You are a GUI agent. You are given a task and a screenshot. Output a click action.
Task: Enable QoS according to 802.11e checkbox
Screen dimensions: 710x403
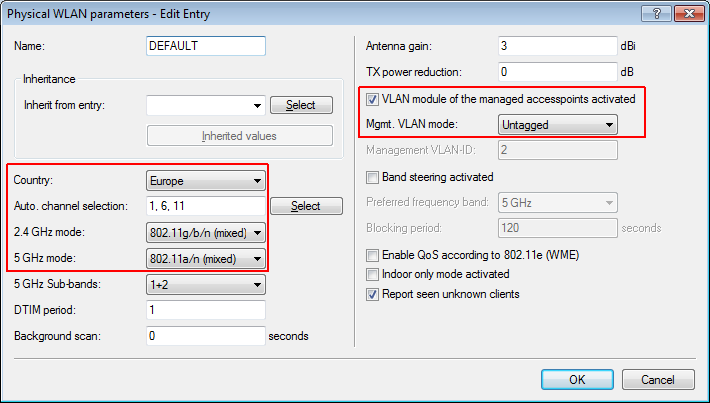tap(373, 255)
